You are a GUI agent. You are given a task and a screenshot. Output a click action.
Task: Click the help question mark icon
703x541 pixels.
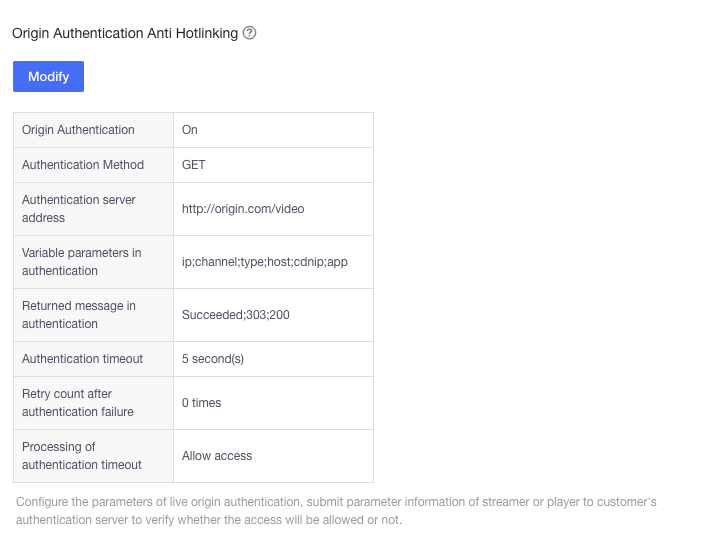249,33
